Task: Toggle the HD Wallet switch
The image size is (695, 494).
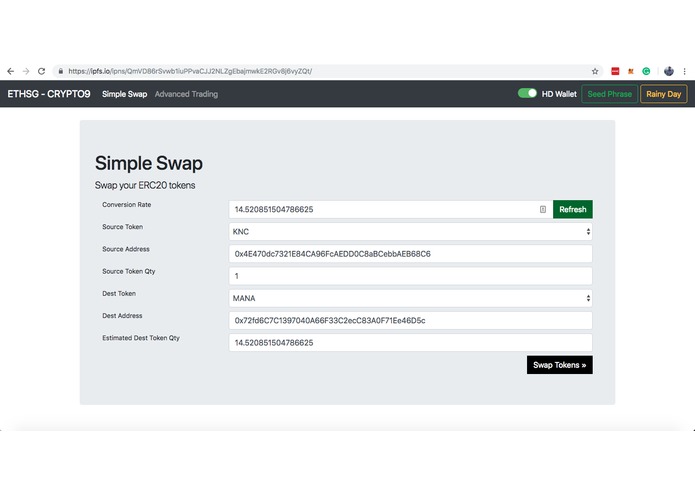Action: 527,93
